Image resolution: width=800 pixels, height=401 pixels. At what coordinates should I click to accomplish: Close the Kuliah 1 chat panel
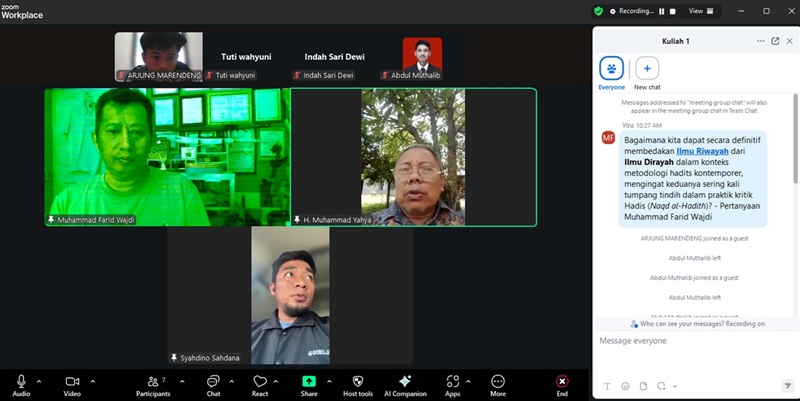coord(789,41)
